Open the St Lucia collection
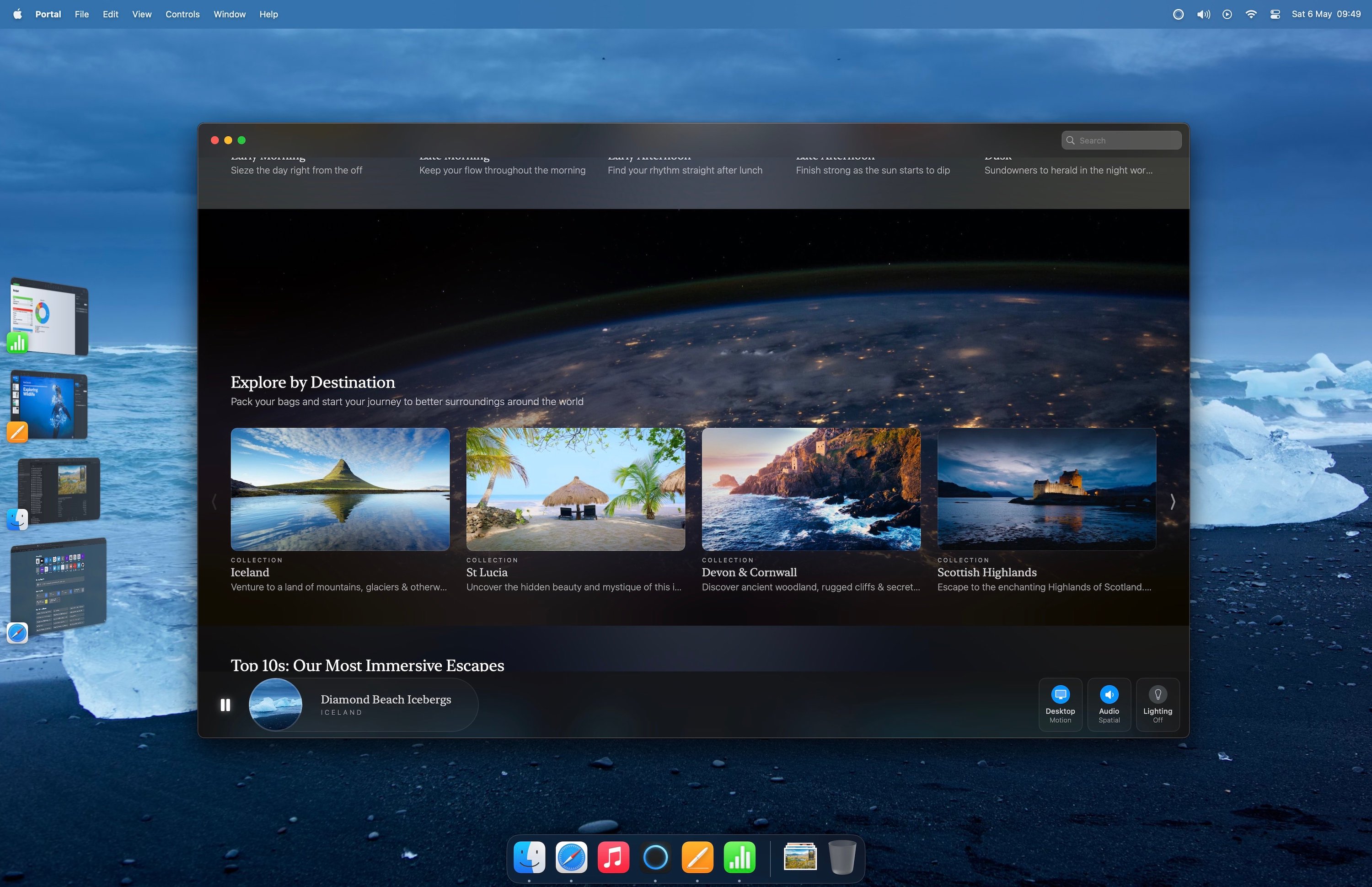This screenshot has width=1372, height=887. point(575,489)
